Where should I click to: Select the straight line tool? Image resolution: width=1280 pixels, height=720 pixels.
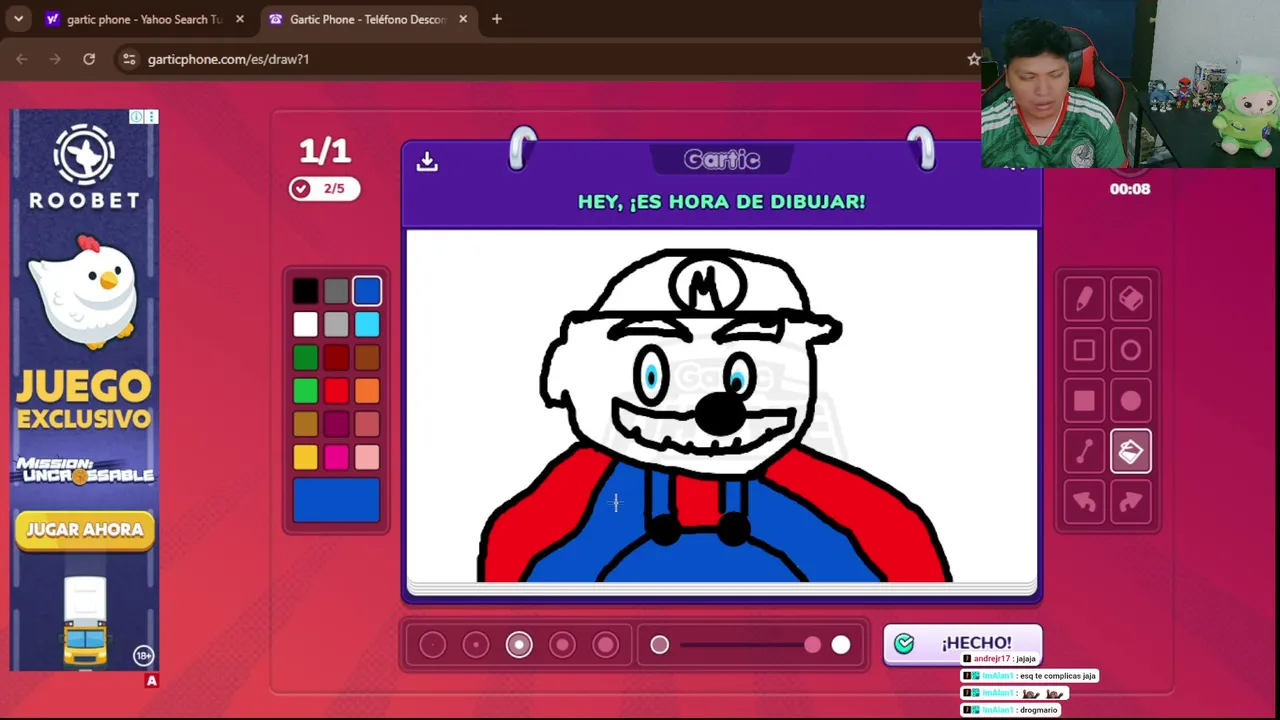pos(1084,452)
